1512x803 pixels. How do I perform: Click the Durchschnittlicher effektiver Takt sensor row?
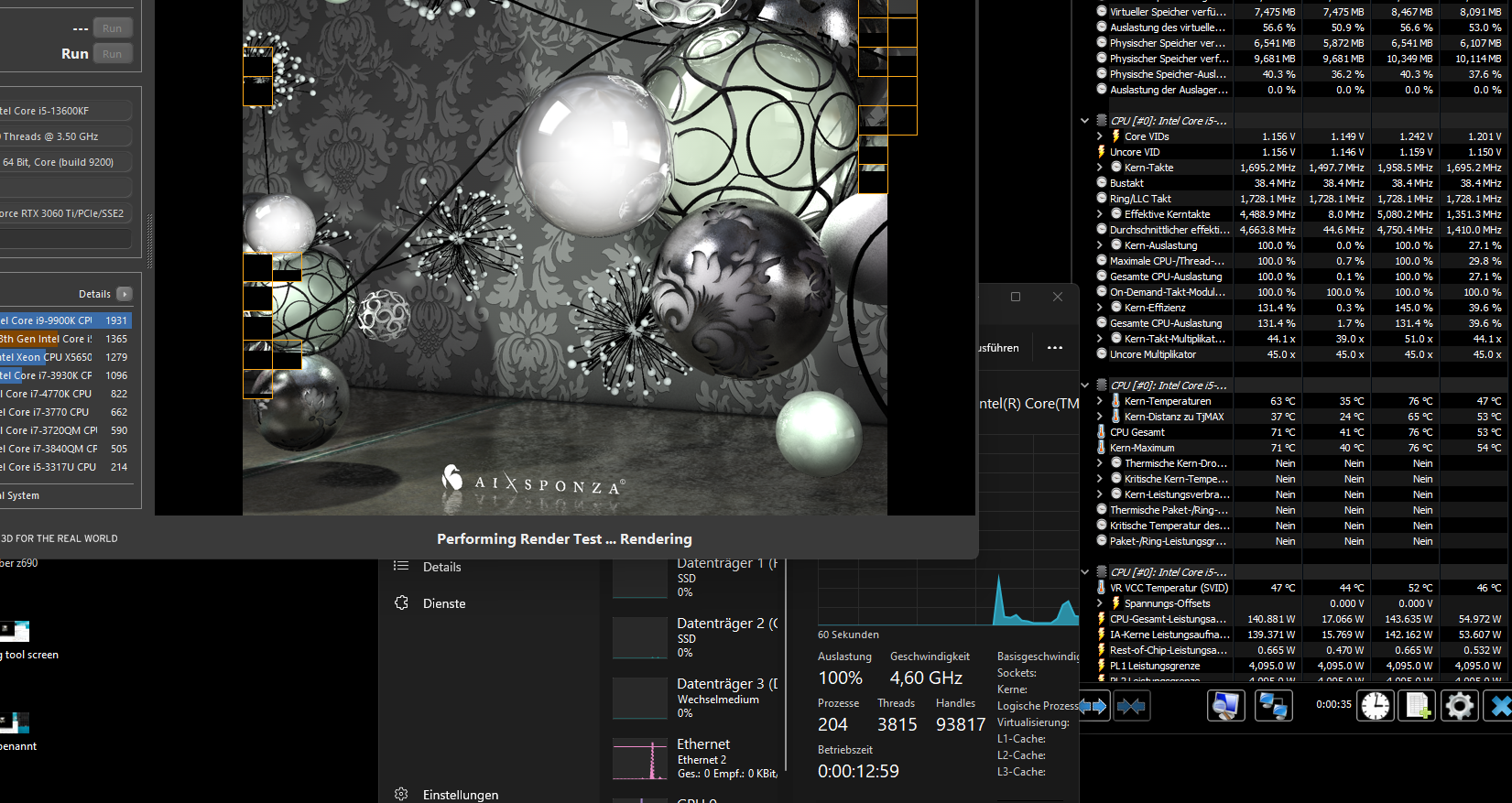[x=1300, y=230]
